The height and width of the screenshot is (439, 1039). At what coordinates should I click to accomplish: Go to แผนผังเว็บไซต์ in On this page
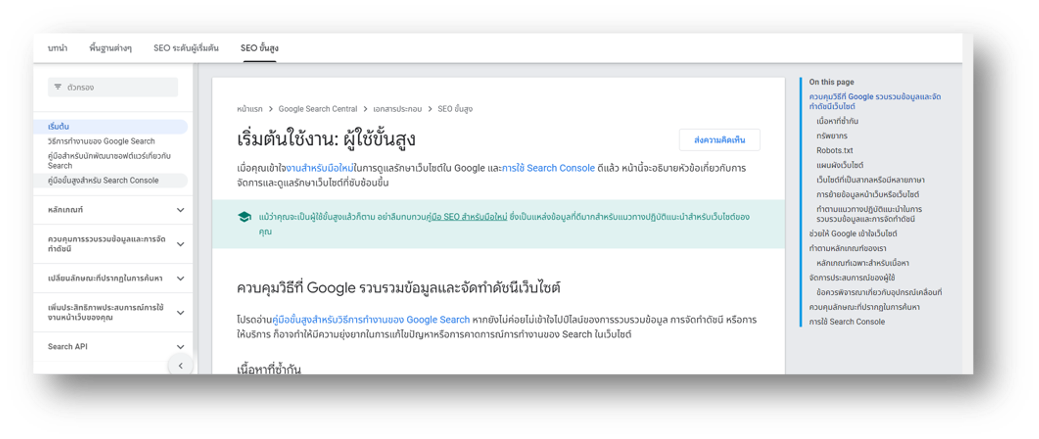point(840,165)
